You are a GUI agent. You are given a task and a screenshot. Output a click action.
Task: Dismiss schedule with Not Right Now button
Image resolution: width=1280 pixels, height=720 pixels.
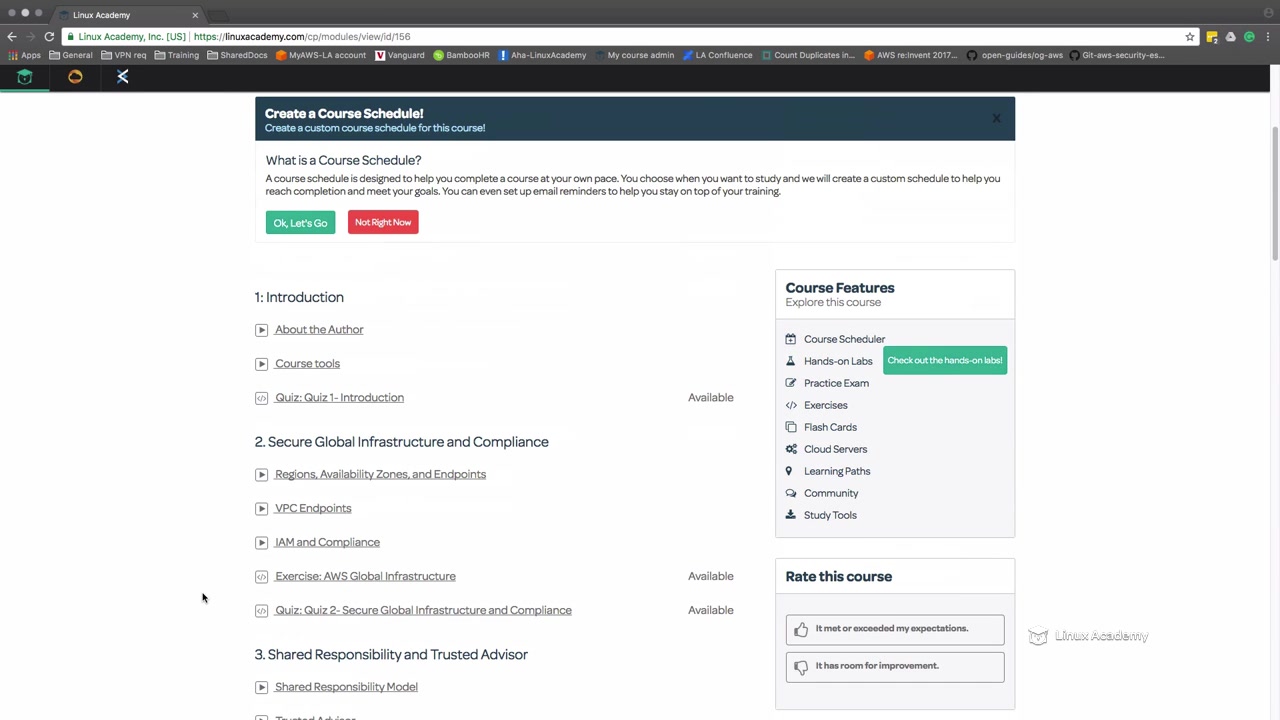pos(383,222)
